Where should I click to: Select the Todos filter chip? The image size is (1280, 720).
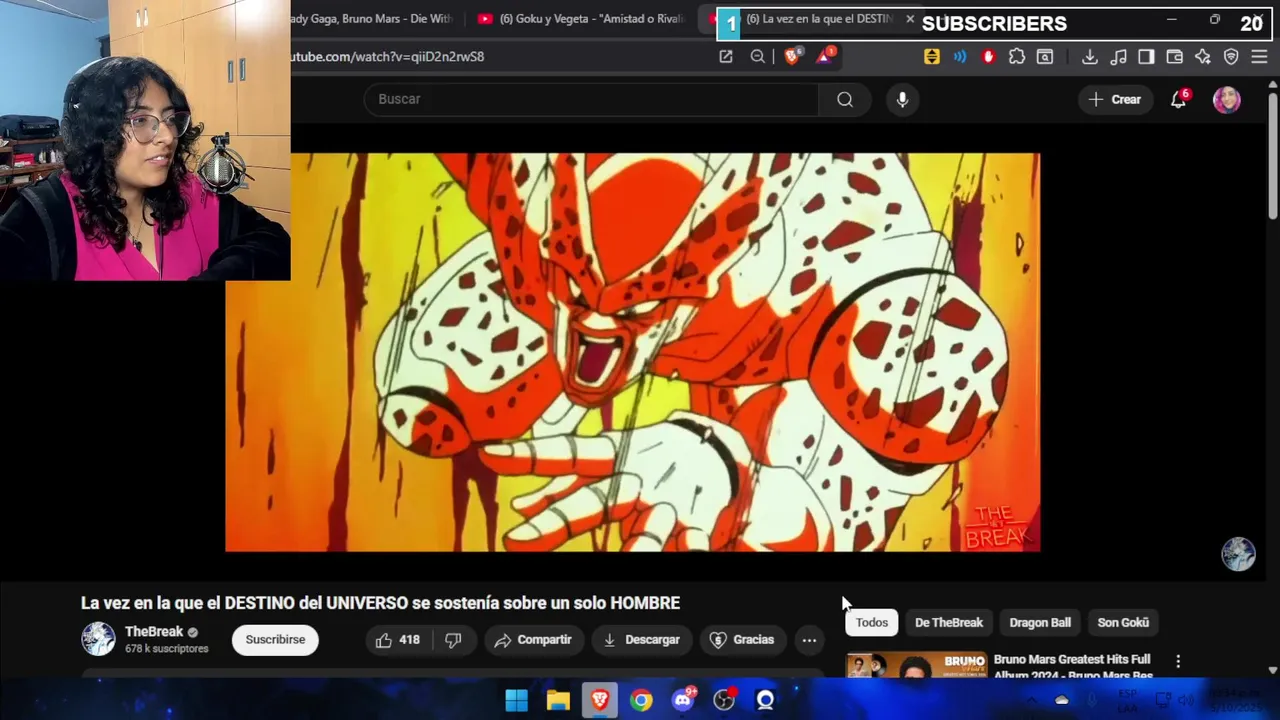[x=871, y=622]
